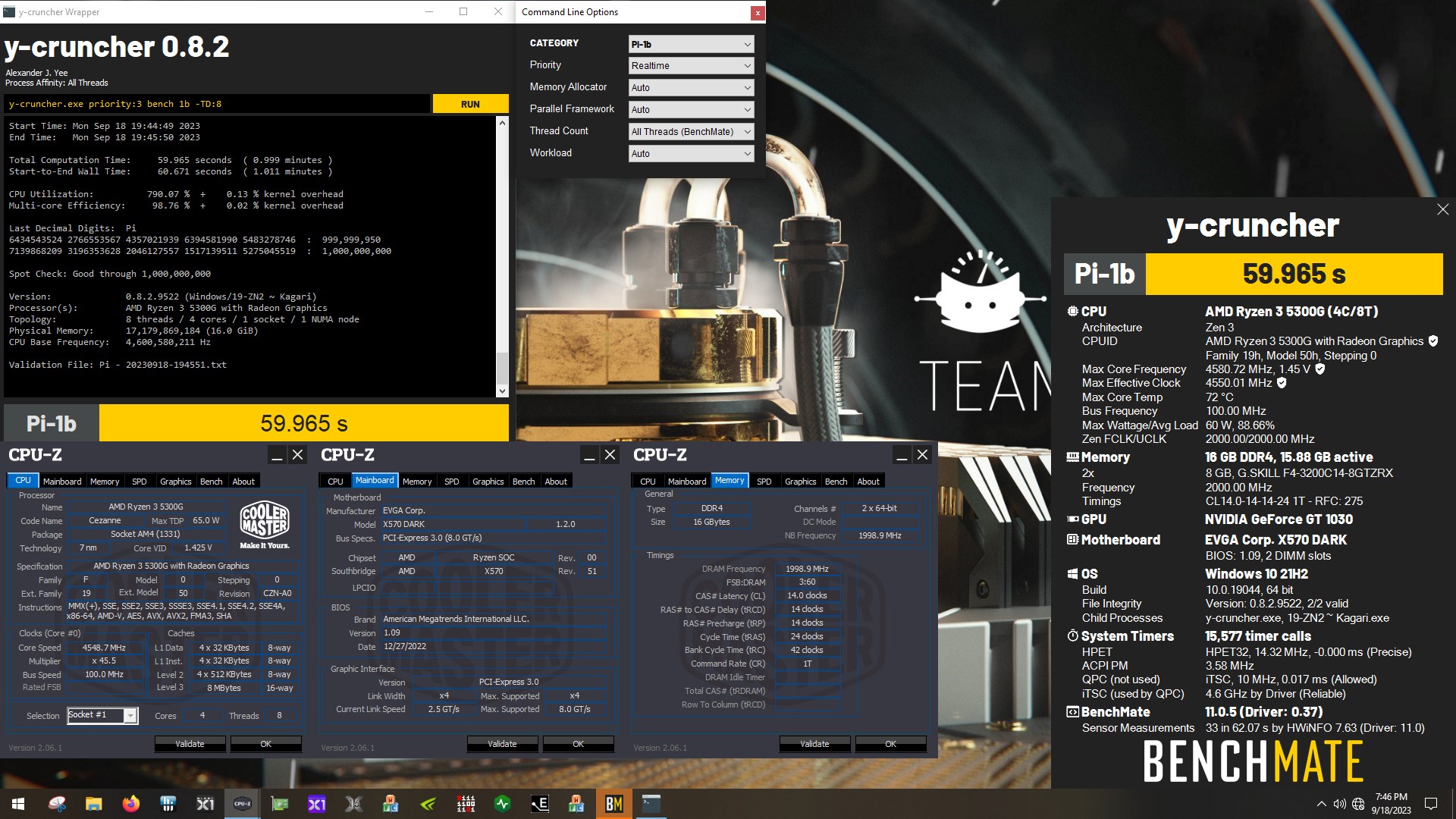Switch to BenchMate via its taskbar icon

pos(613,804)
